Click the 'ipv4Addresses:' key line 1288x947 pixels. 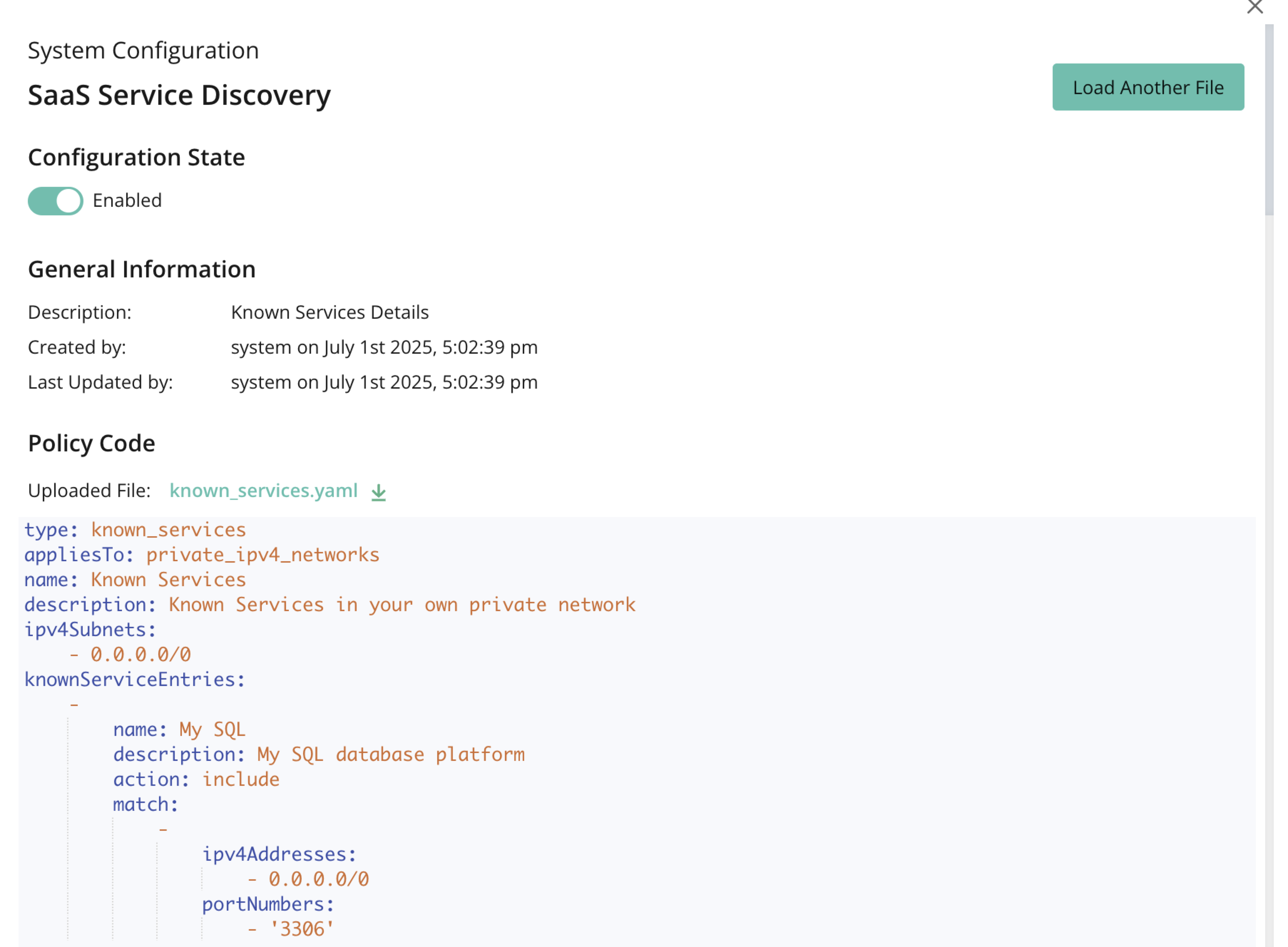(279, 854)
